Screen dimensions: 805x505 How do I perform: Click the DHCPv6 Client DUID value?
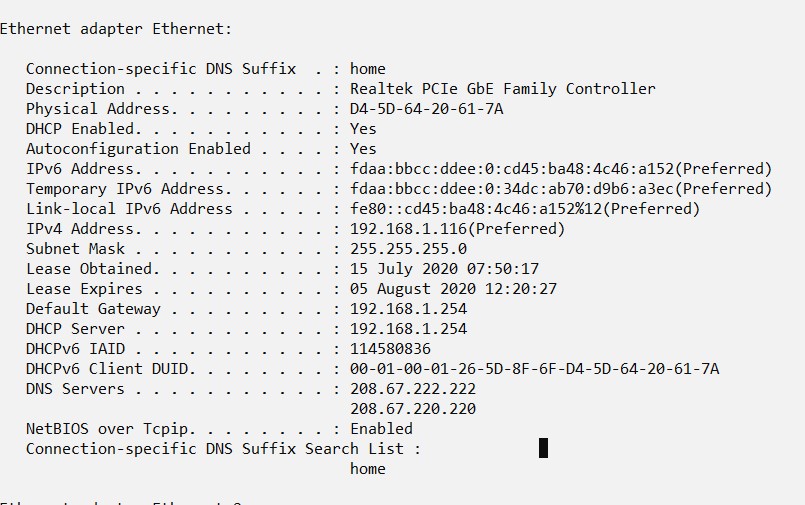[534, 369]
